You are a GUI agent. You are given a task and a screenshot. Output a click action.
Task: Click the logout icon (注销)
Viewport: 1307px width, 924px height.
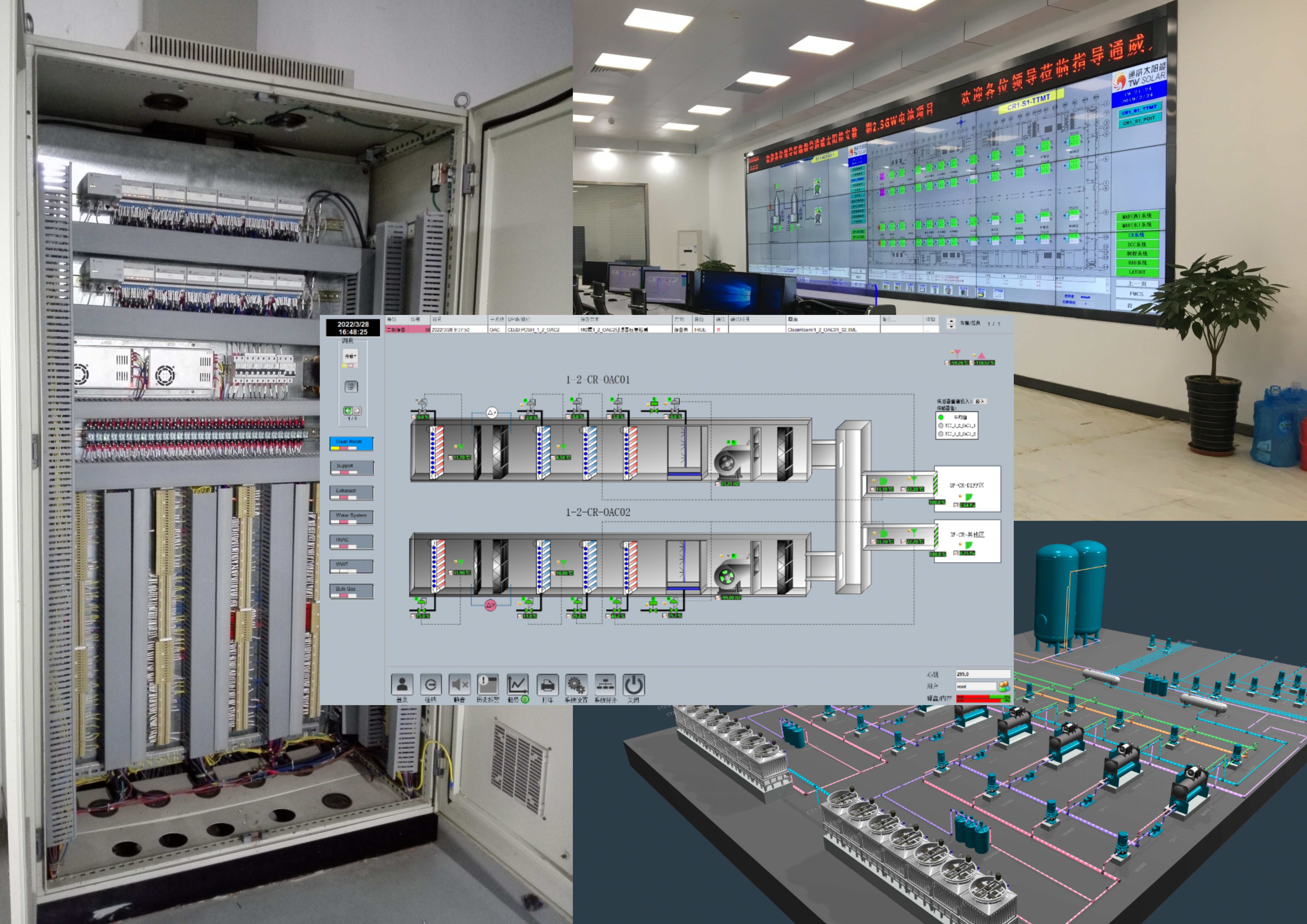click(431, 684)
